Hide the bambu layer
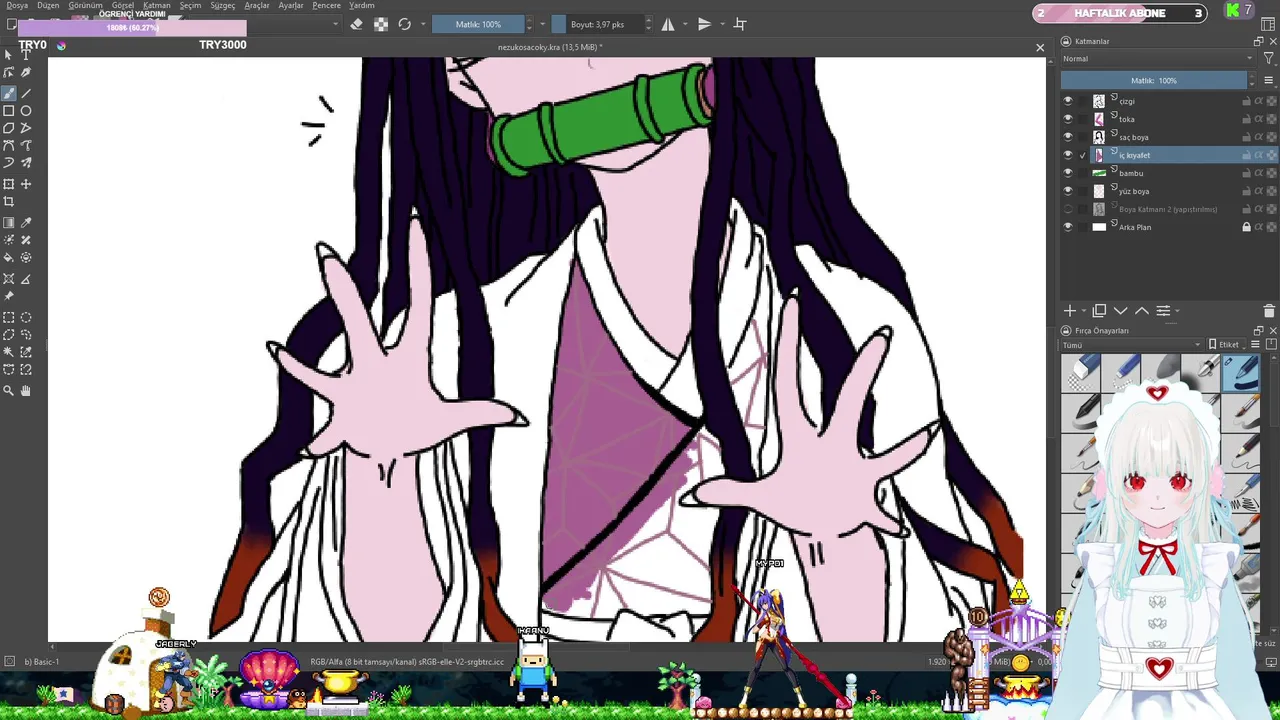Viewport: 1280px width, 720px height. click(x=1067, y=173)
